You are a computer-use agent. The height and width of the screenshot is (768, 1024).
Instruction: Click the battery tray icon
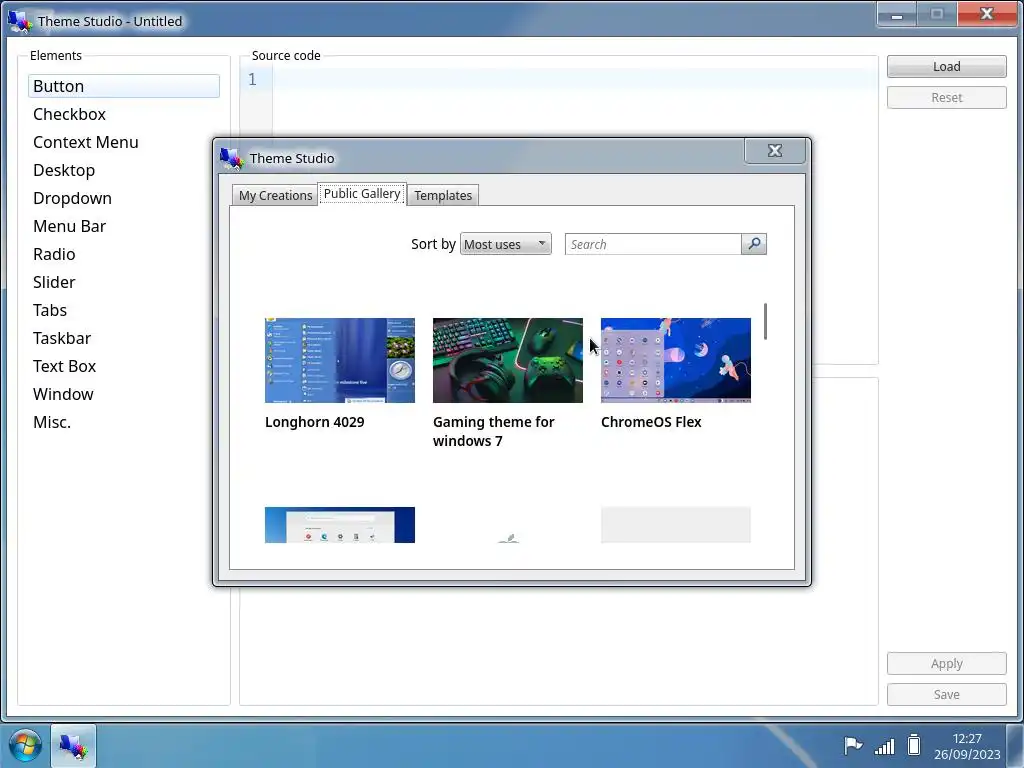[914, 745]
